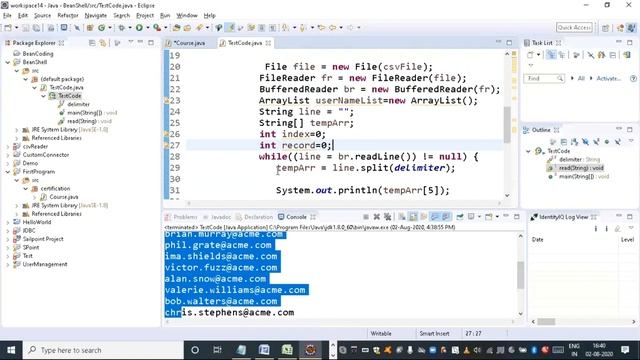Viewport: 640px width, 360px height.
Task: Click the Pin Console icon
Action: tap(460, 217)
